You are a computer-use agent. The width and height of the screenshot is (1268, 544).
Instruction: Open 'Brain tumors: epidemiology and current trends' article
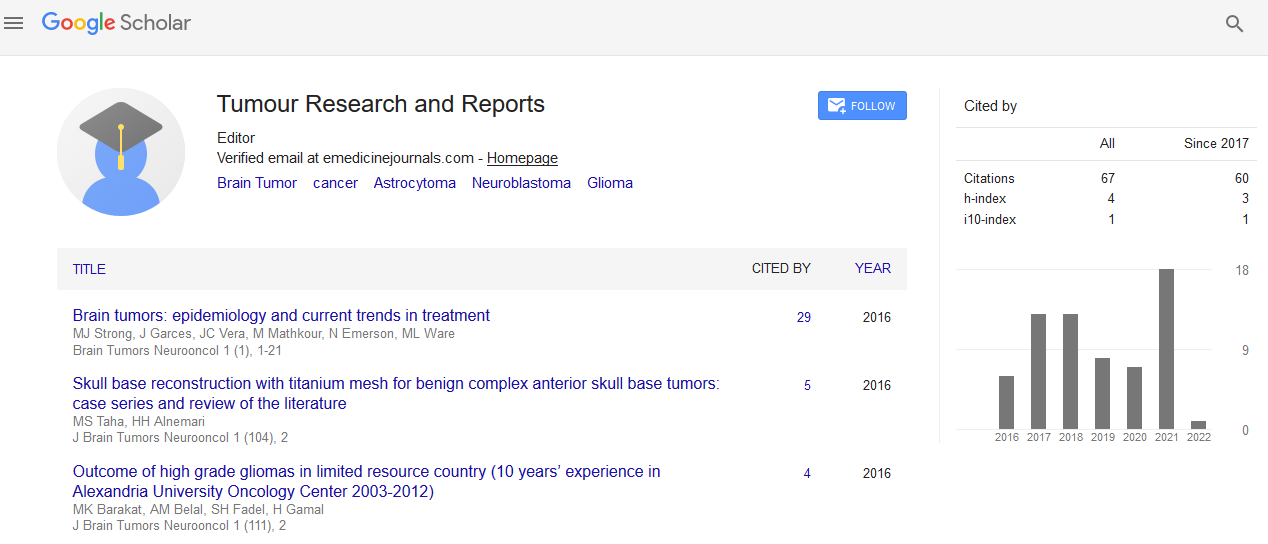(x=281, y=316)
